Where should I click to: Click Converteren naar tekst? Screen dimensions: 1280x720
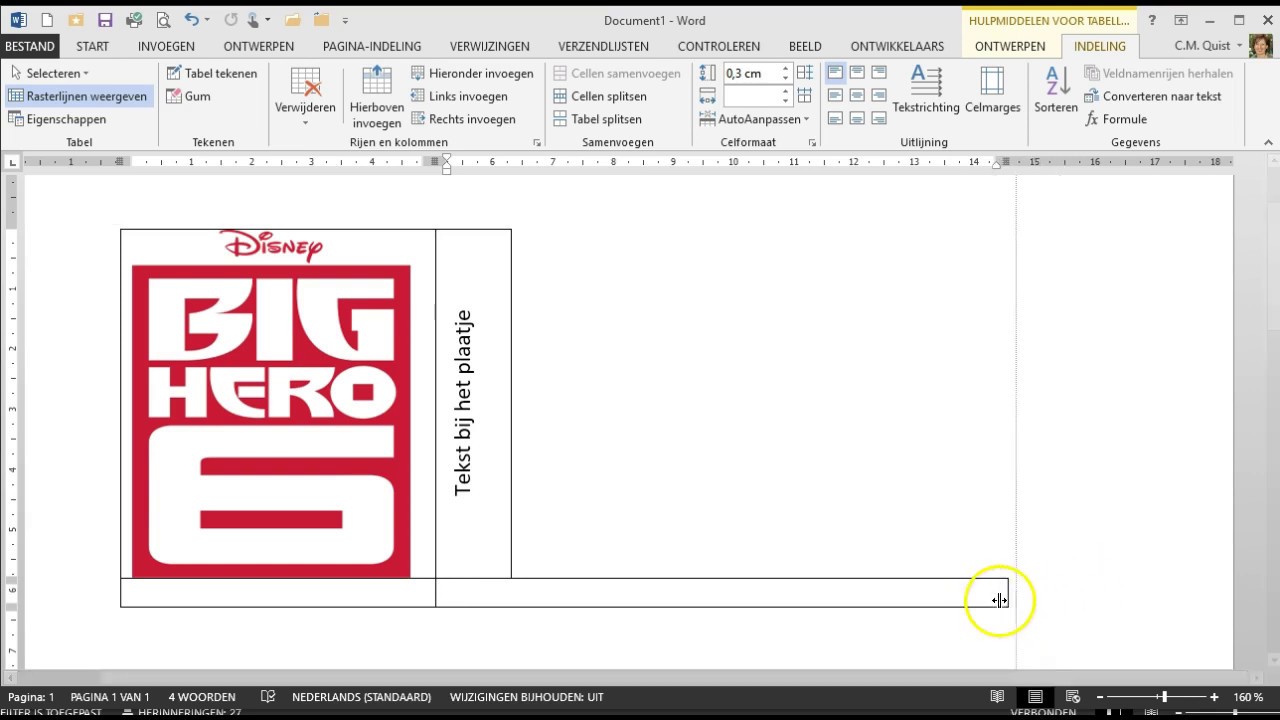[1153, 96]
